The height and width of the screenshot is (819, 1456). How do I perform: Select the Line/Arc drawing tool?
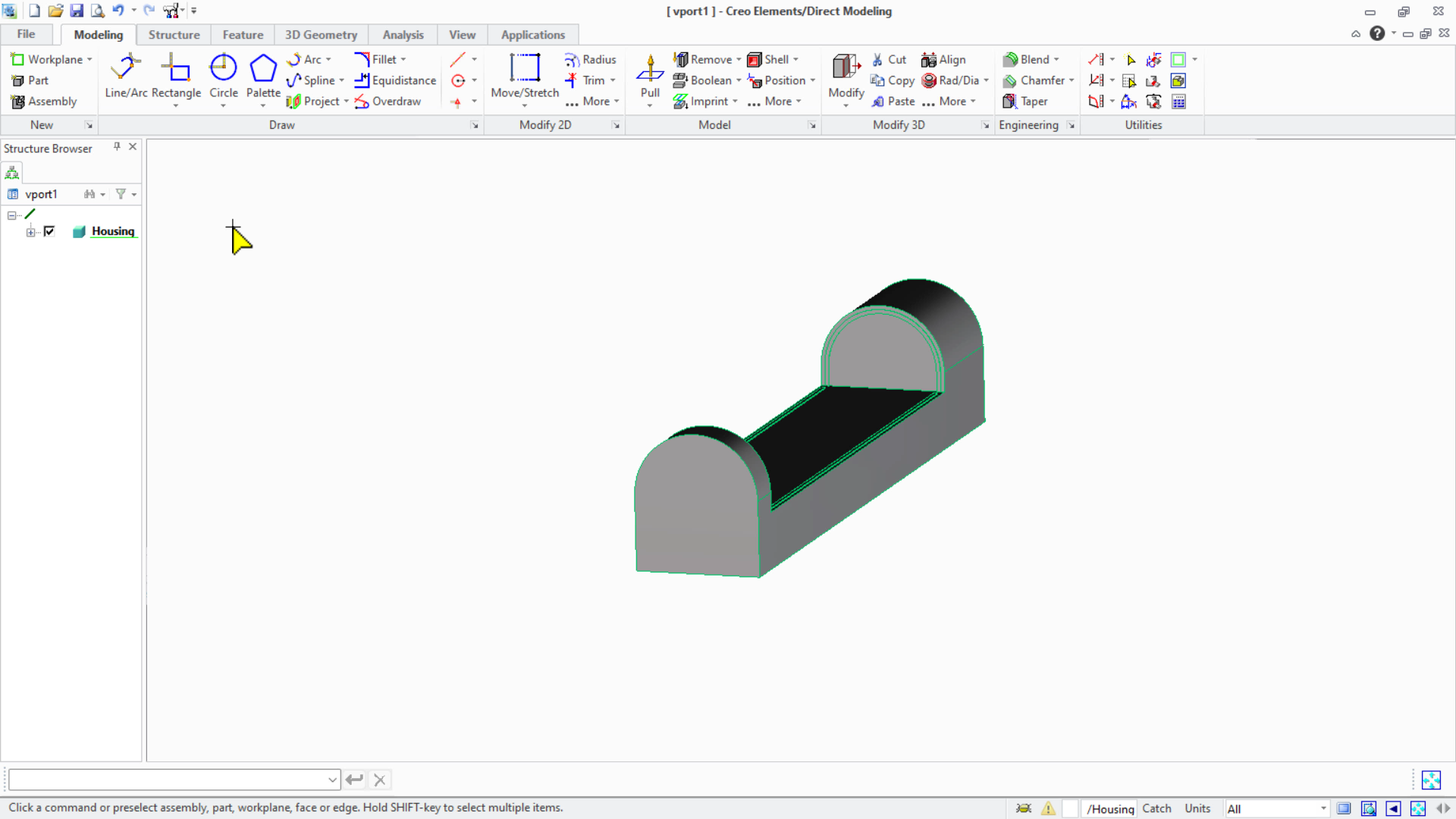(126, 76)
